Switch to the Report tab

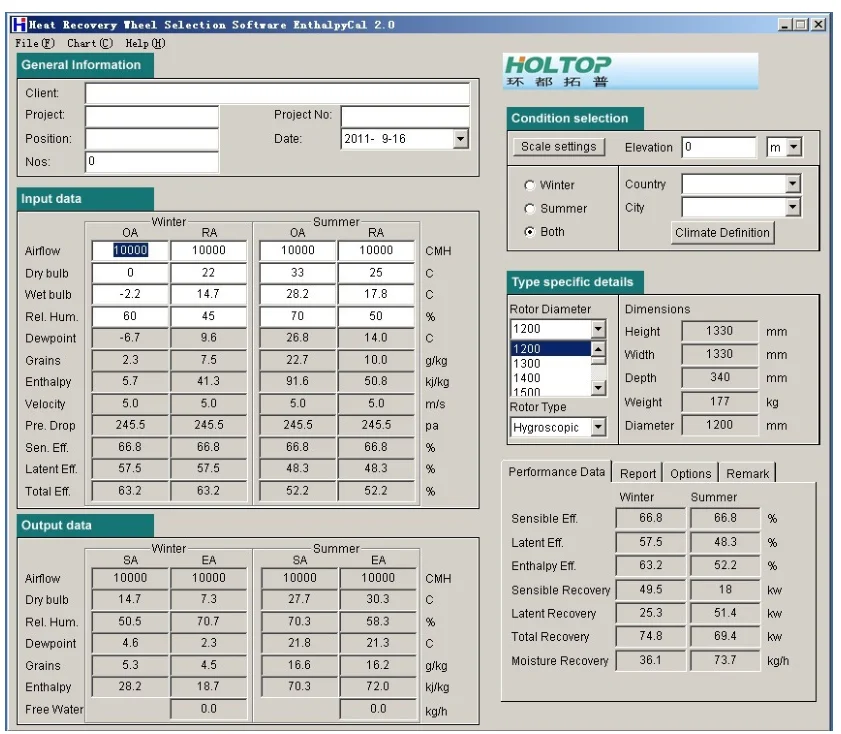click(x=637, y=474)
